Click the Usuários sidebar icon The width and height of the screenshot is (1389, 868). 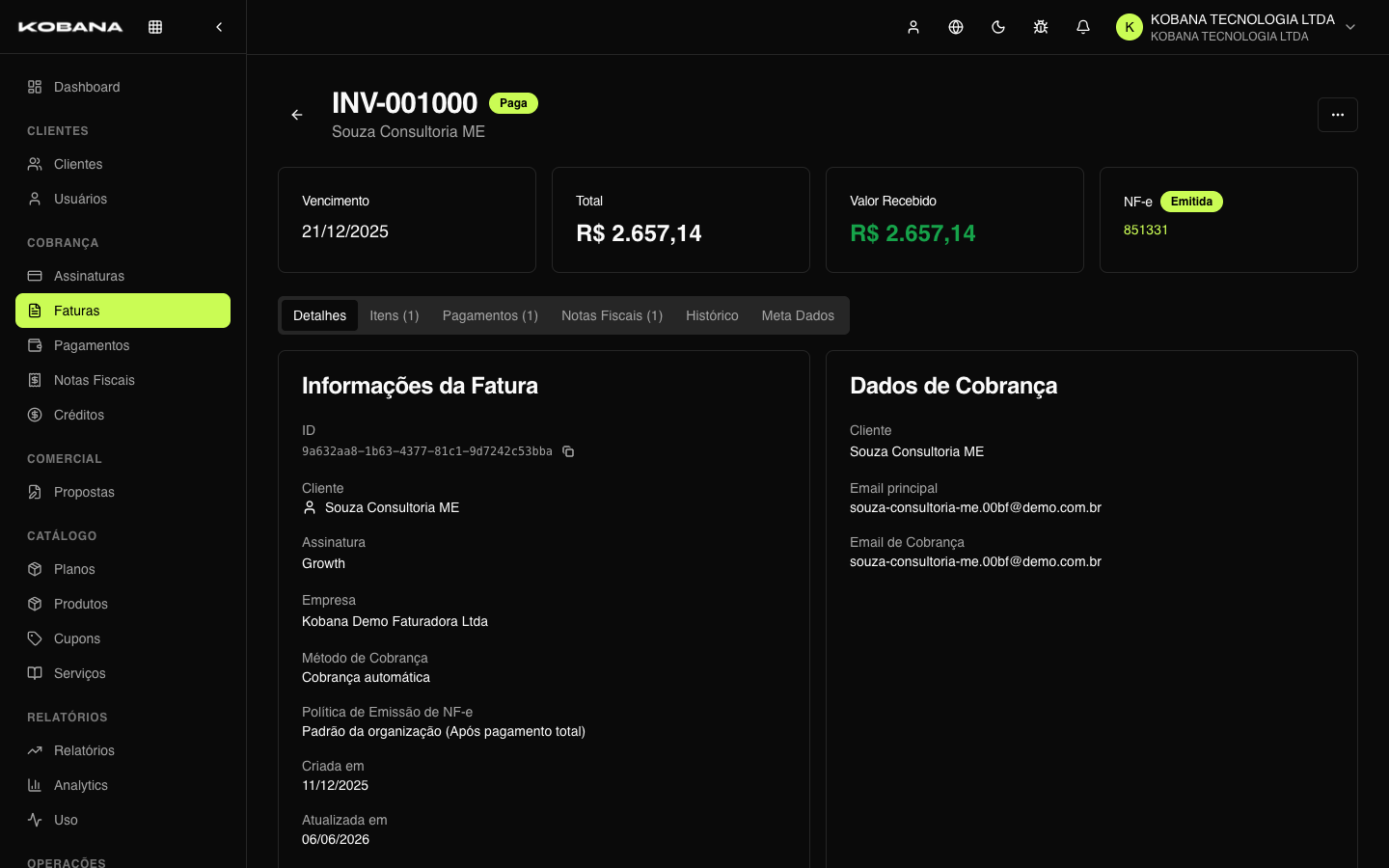click(x=35, y=199)
